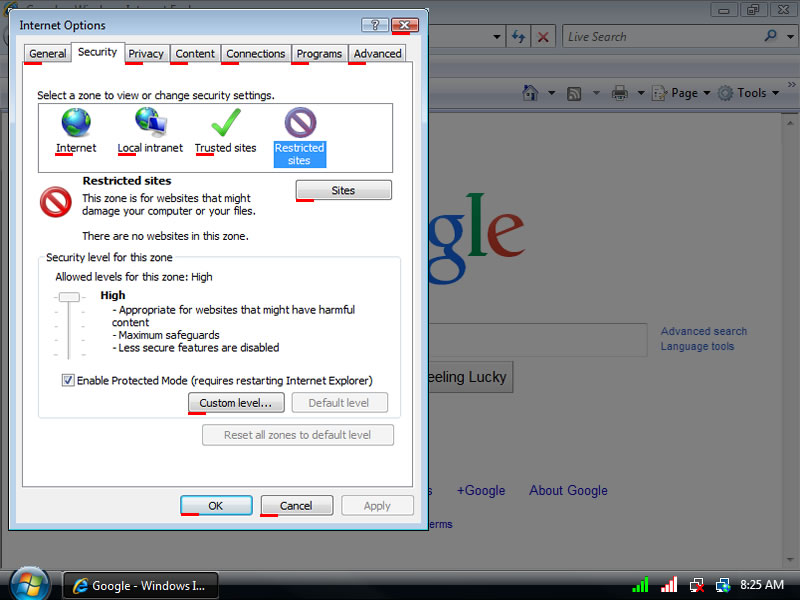Select the Local intranet zone icon
Screen dimensions: 800x600
point(150,123)
